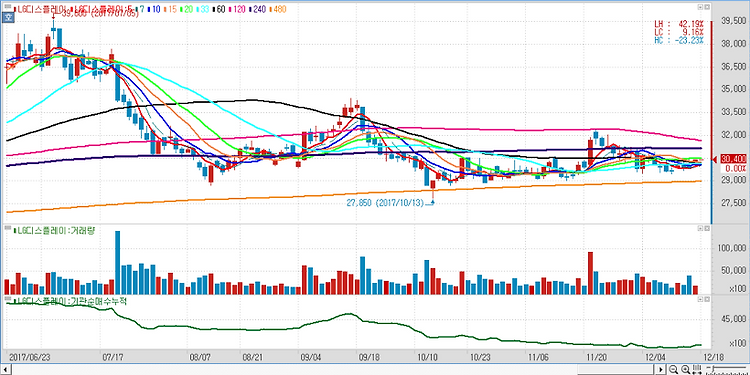Maximize the volume pane
This screenshot has width=750, height=375.
point(699,228)
